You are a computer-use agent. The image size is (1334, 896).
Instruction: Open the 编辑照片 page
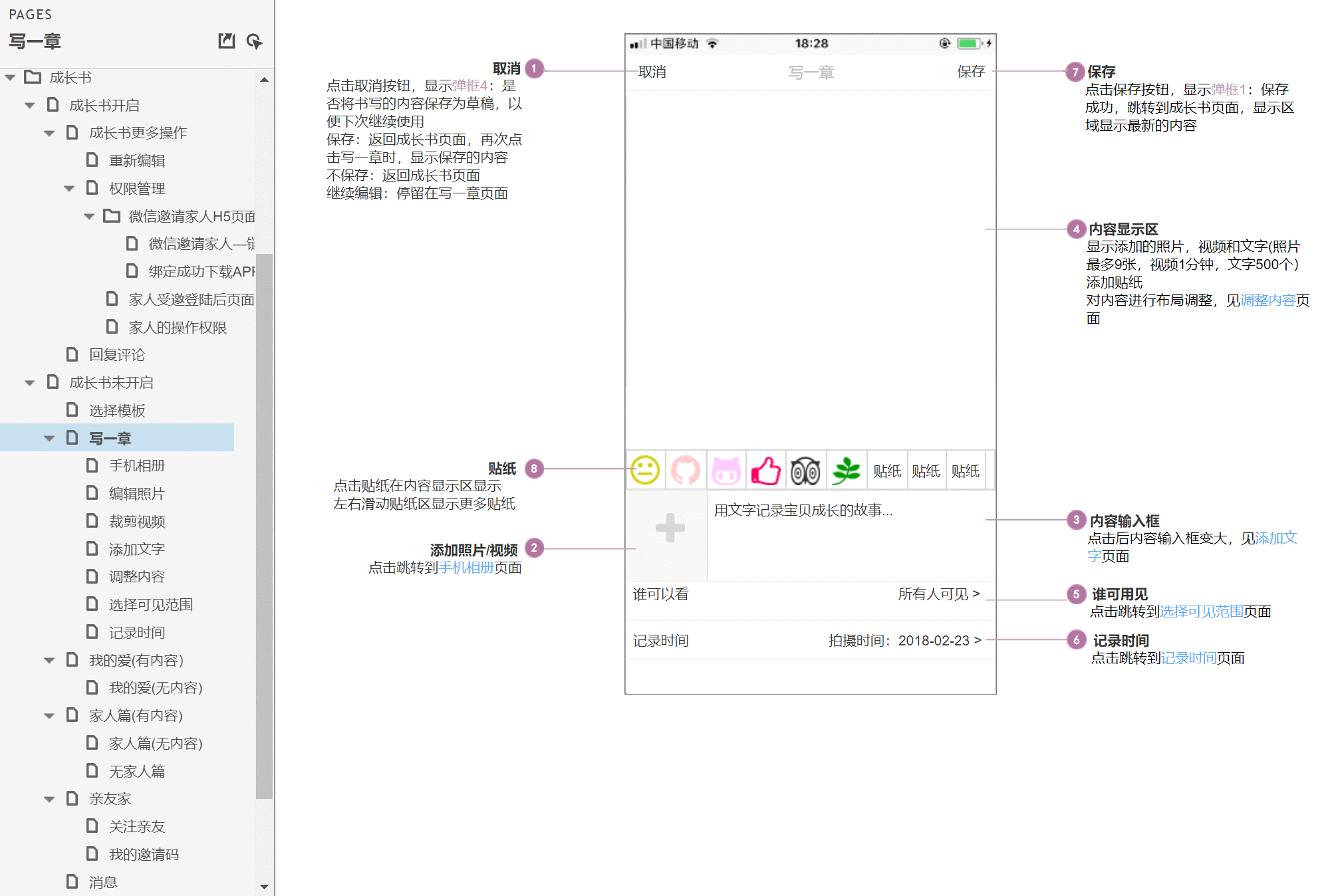137,493
